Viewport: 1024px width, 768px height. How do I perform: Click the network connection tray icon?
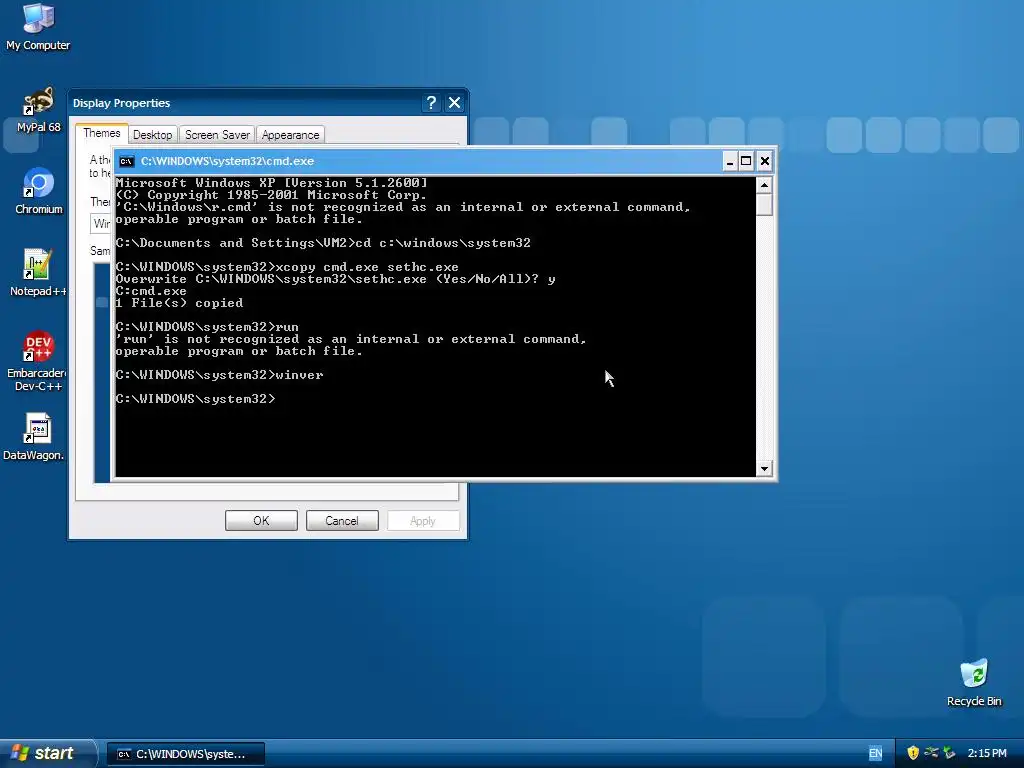click(x=931, y=753)
